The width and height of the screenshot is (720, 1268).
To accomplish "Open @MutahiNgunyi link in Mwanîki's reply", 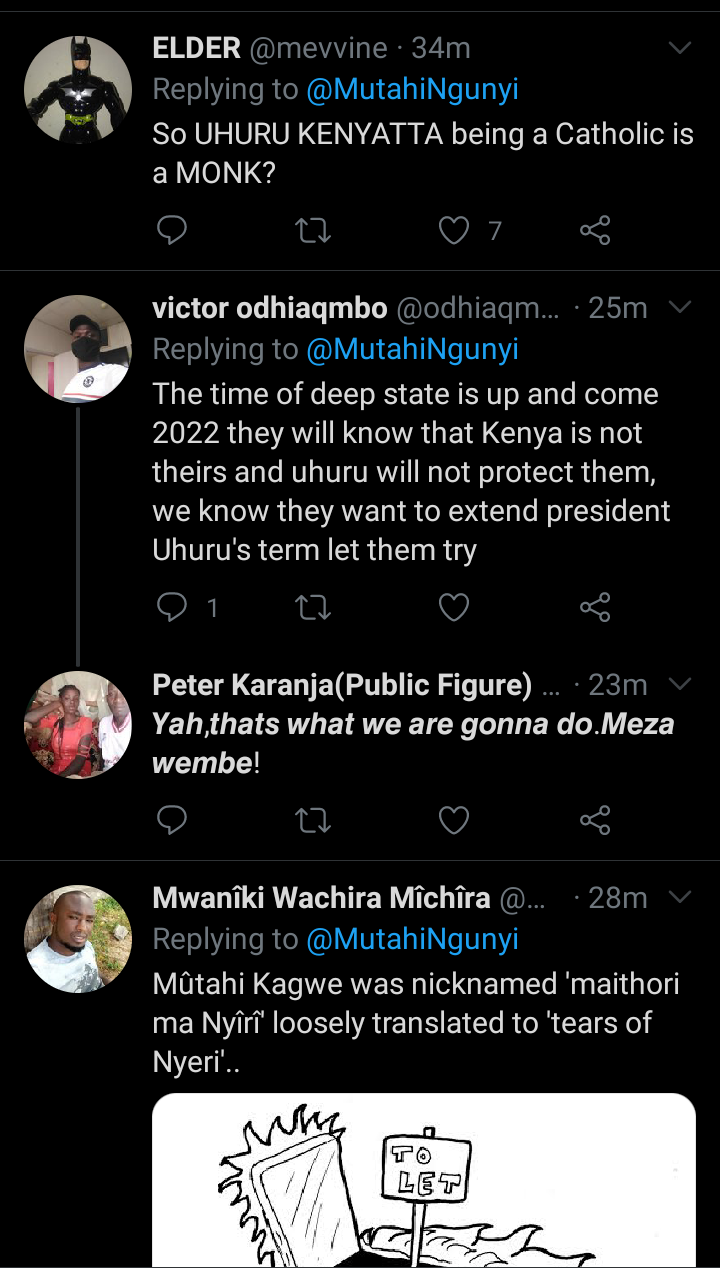I will pos(413,939).
